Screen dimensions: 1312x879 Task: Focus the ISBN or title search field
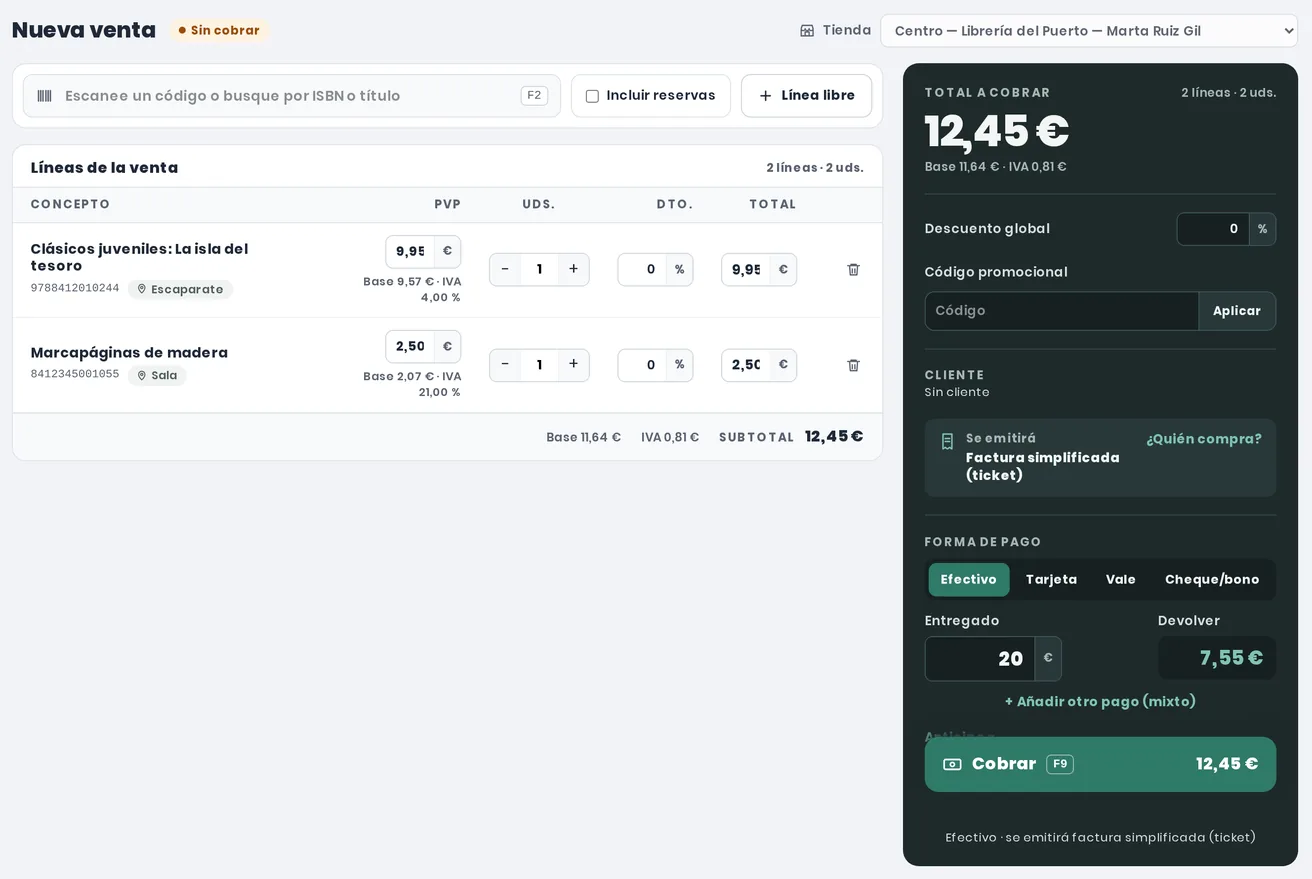click(x=292, y=96)
